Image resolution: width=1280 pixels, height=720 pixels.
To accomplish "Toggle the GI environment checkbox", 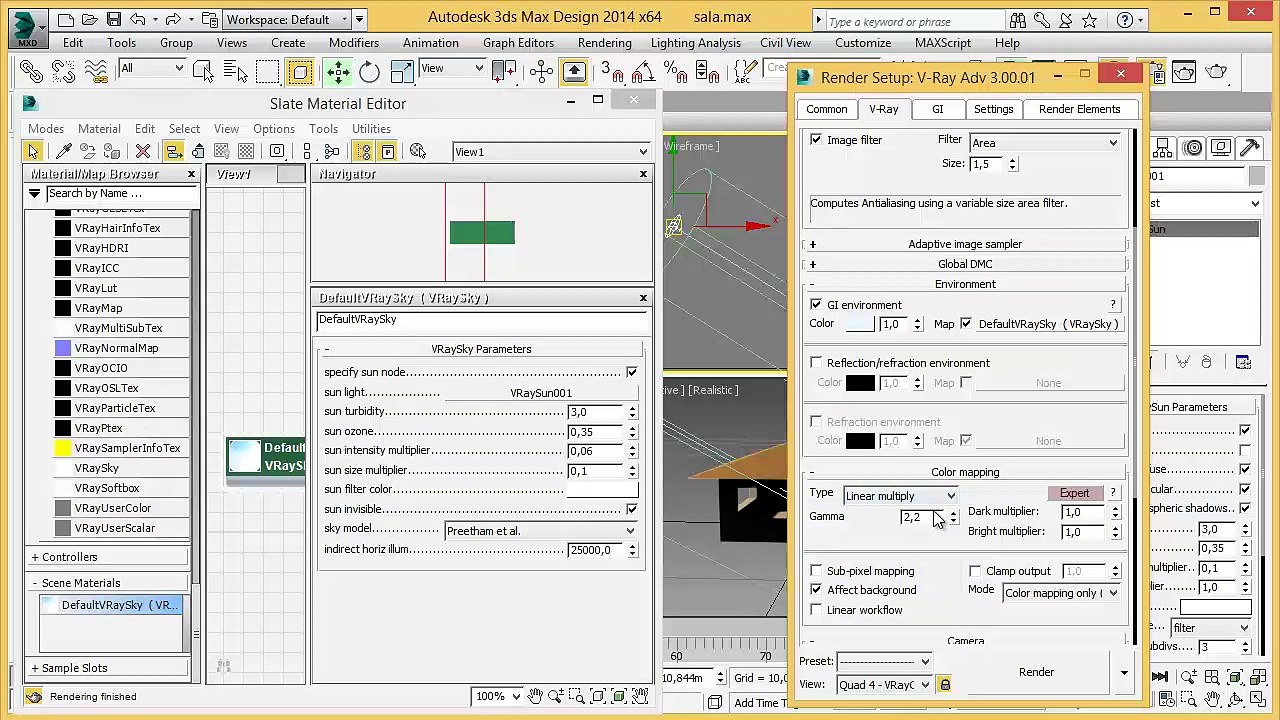I will pyautogui.click(x=816, y=305).
